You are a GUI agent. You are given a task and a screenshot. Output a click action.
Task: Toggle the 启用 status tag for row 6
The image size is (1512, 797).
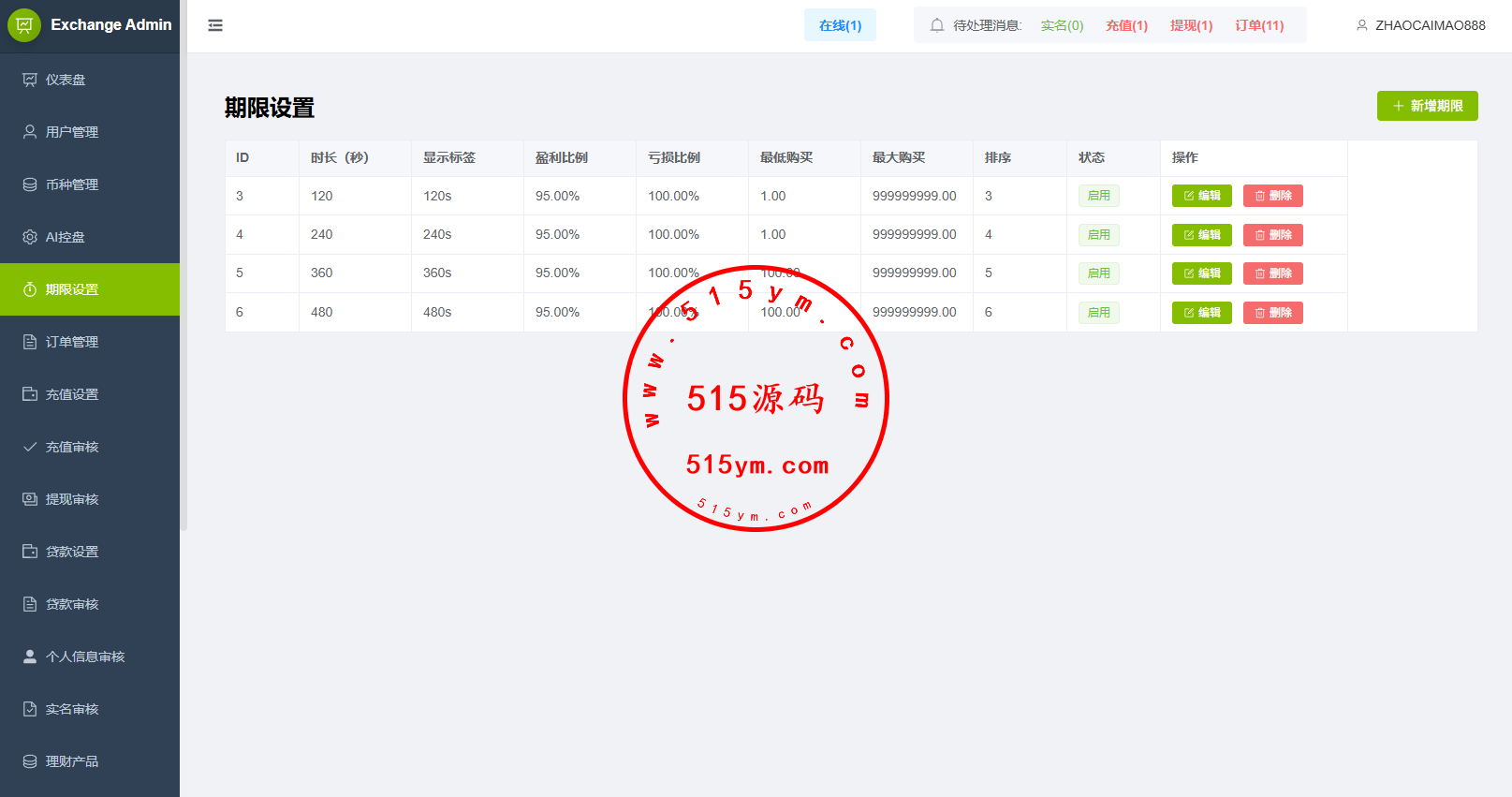pyautogui.click(x=1098, y=313)
